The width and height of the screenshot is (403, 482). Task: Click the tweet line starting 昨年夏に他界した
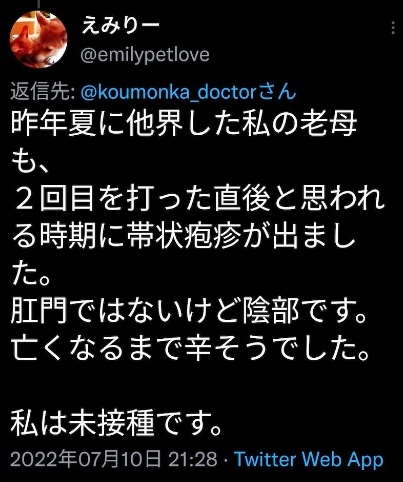pyautogui.click(x=184, y=124)
